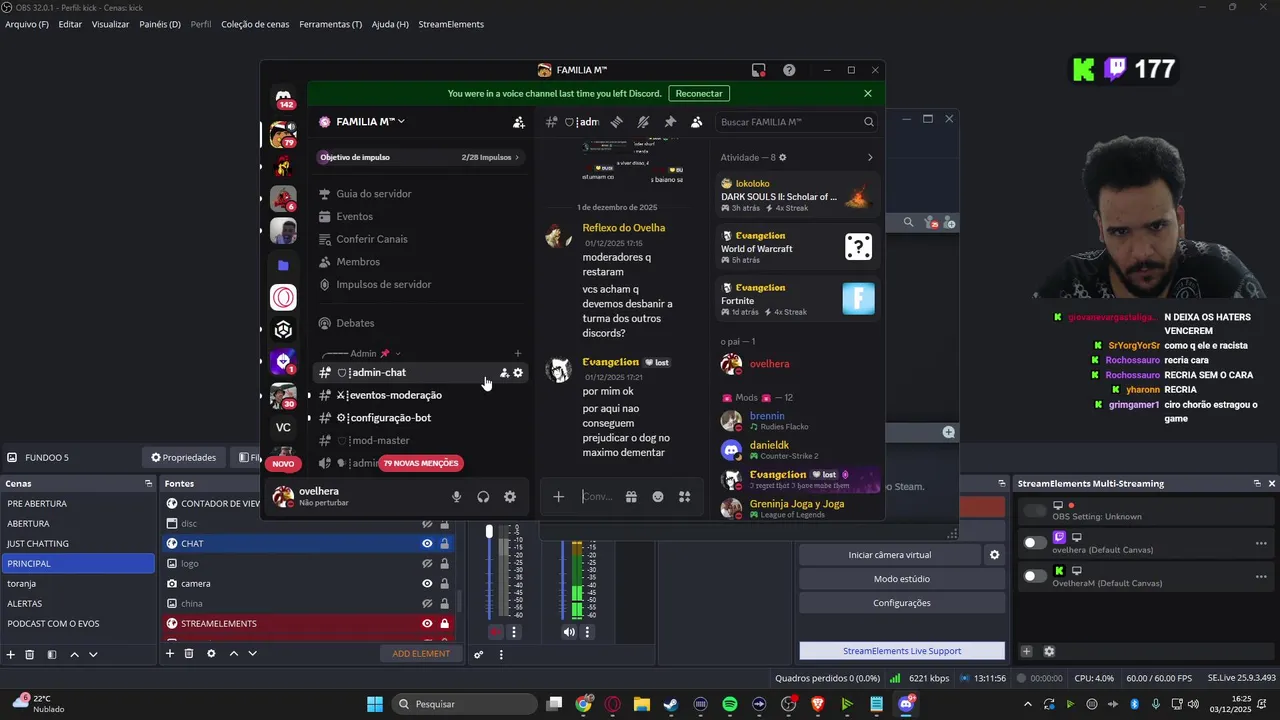Screen dimensions: 1280x720
Task: Open source properties gear in Fontes toolbar
Action: (x=211, y=654)
